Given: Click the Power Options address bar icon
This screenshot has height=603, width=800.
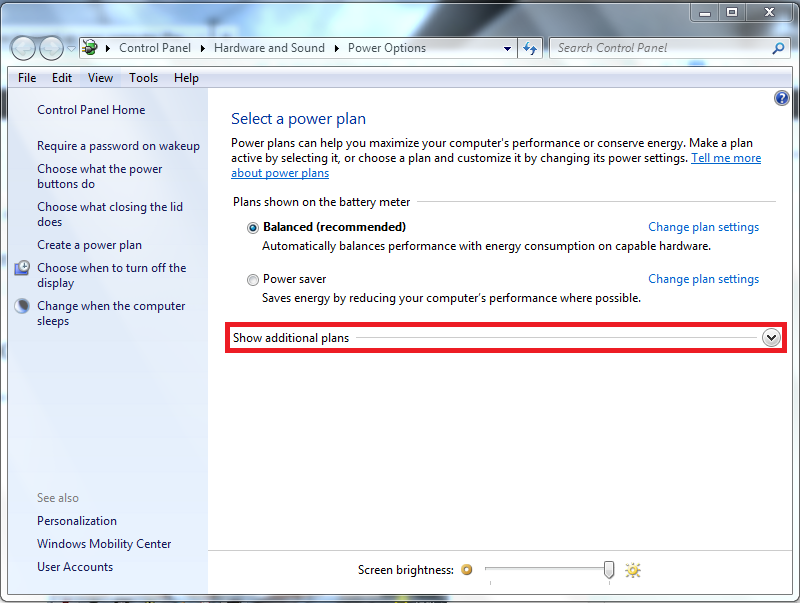Looking at the screenshot, I should coord(90,48).
